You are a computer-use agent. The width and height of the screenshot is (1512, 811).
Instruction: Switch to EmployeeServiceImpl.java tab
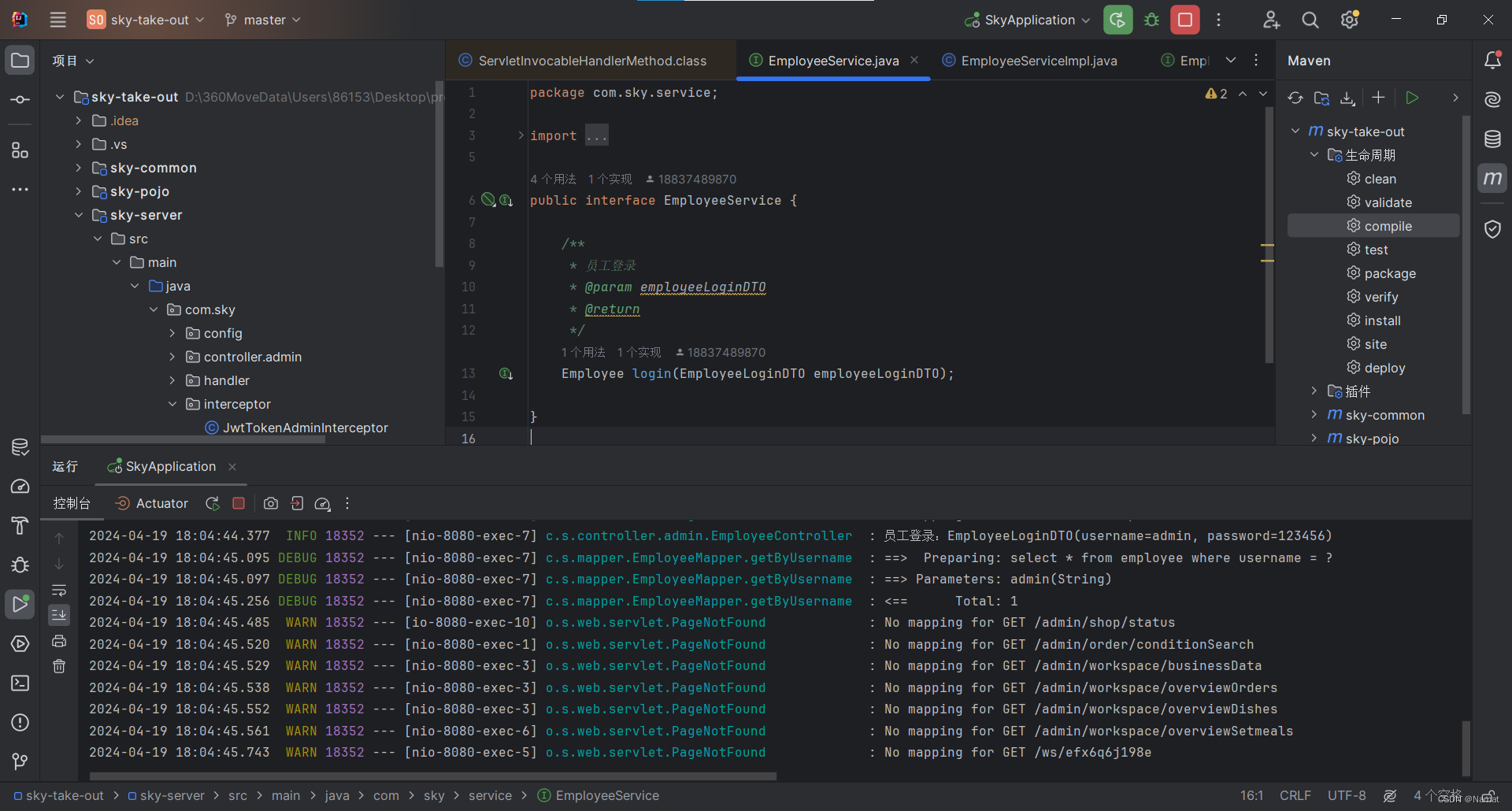(x=1030, y=61)
